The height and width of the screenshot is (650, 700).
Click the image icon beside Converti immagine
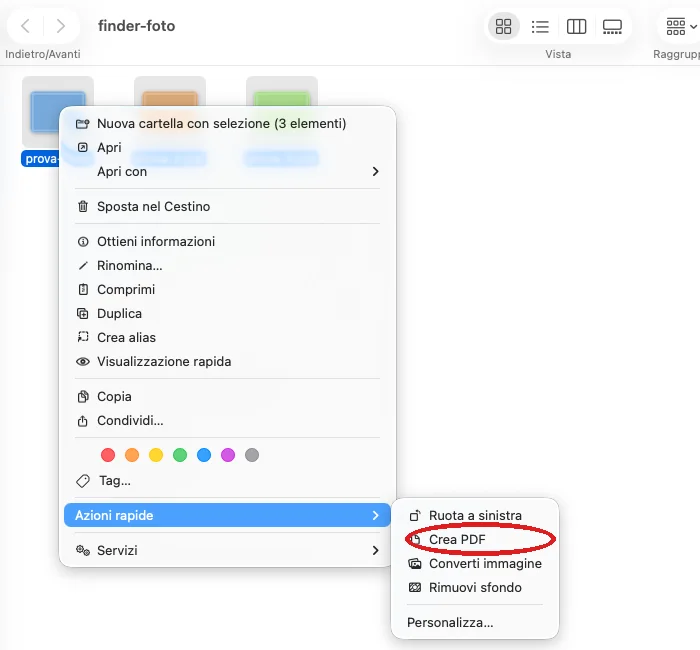[x=415, y=564]
